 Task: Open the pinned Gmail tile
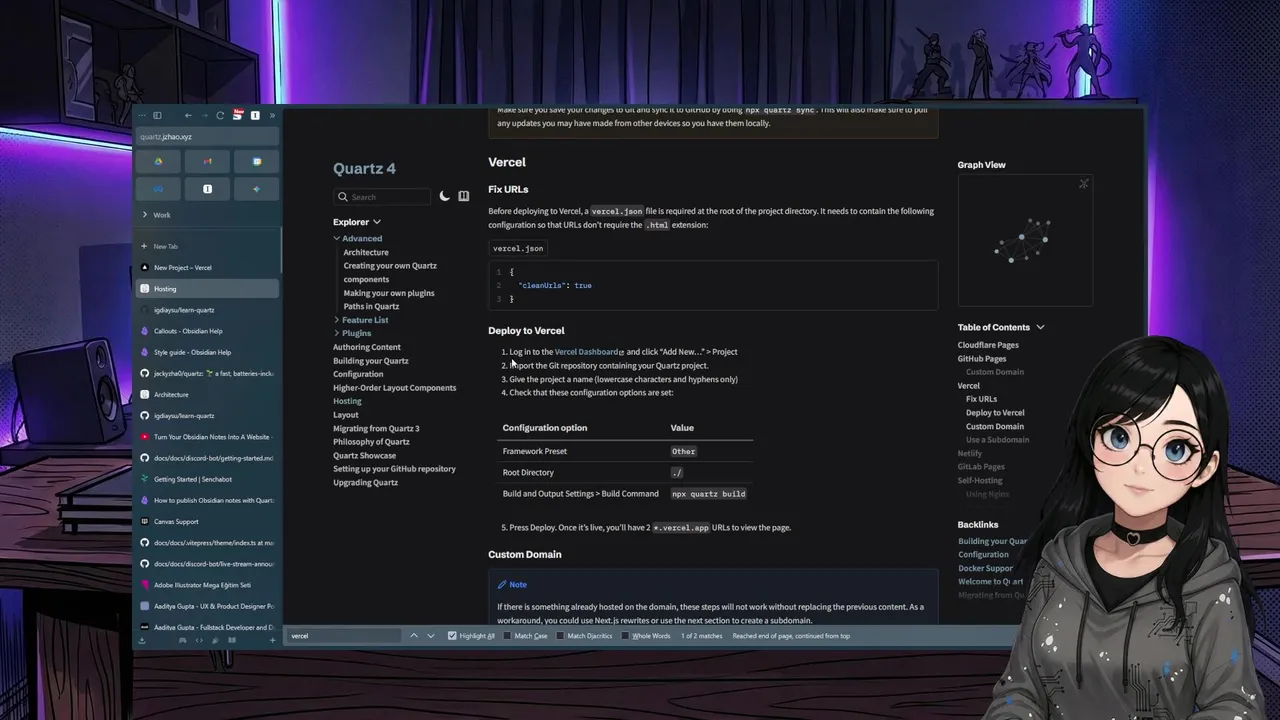[x=207, y=161]
